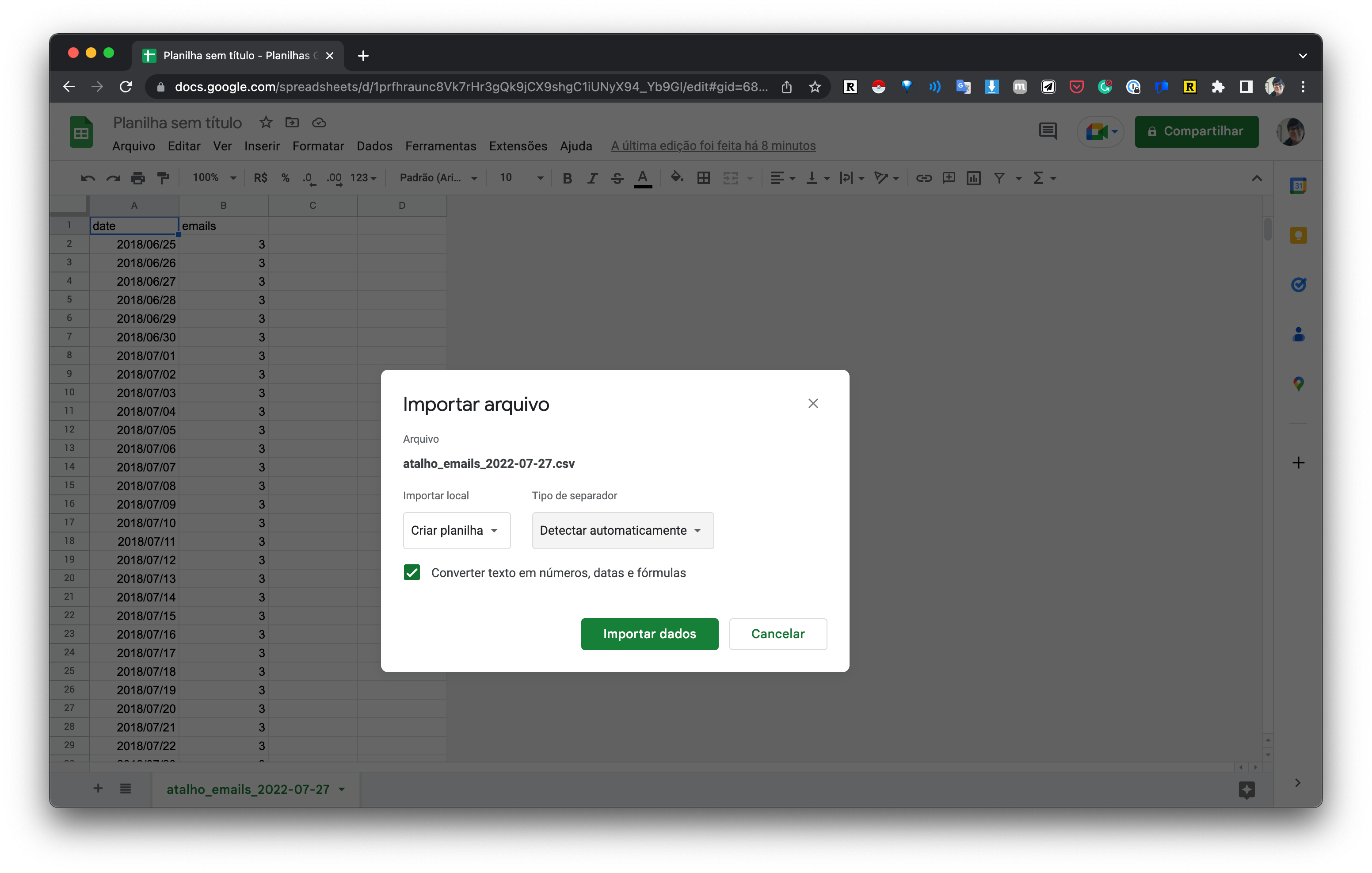Viewport: 1372px width, 873px height.
Task: Click the print icon in toolbar
Action: pos(138,179)
